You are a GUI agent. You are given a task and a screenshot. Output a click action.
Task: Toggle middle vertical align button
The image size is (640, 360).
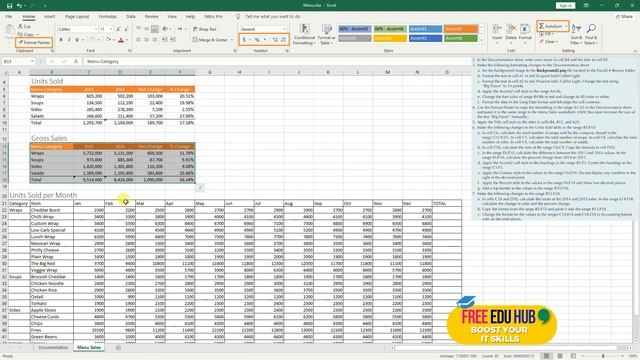coord(147,29)
